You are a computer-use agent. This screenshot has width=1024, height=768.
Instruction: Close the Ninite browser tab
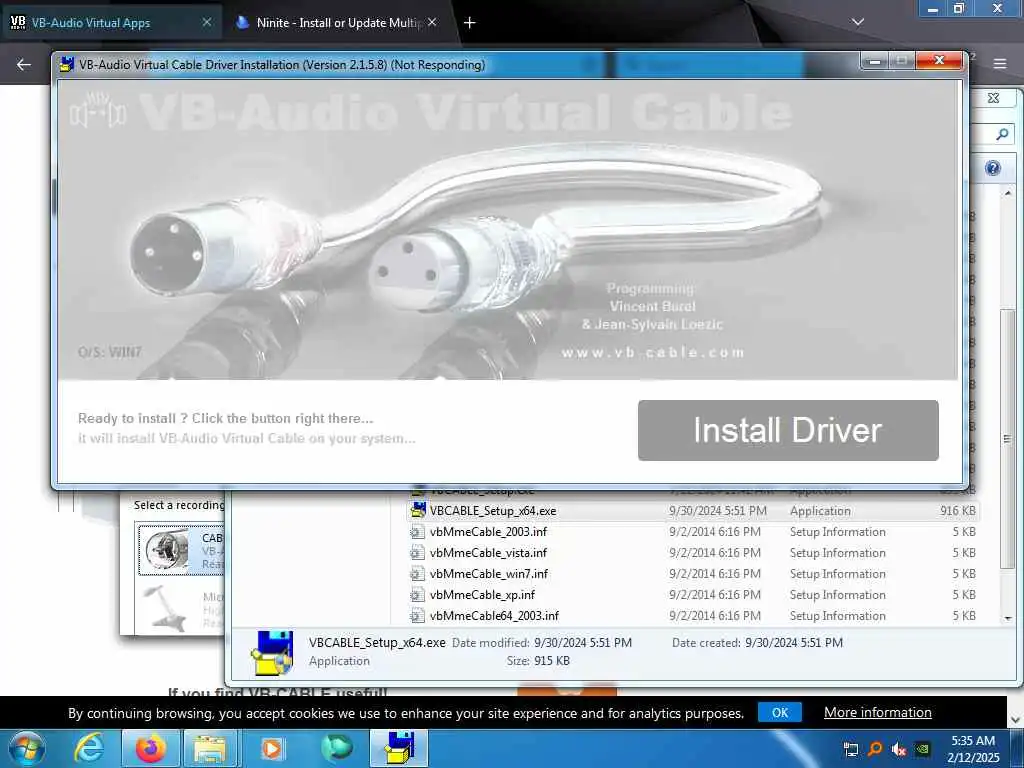432,22
